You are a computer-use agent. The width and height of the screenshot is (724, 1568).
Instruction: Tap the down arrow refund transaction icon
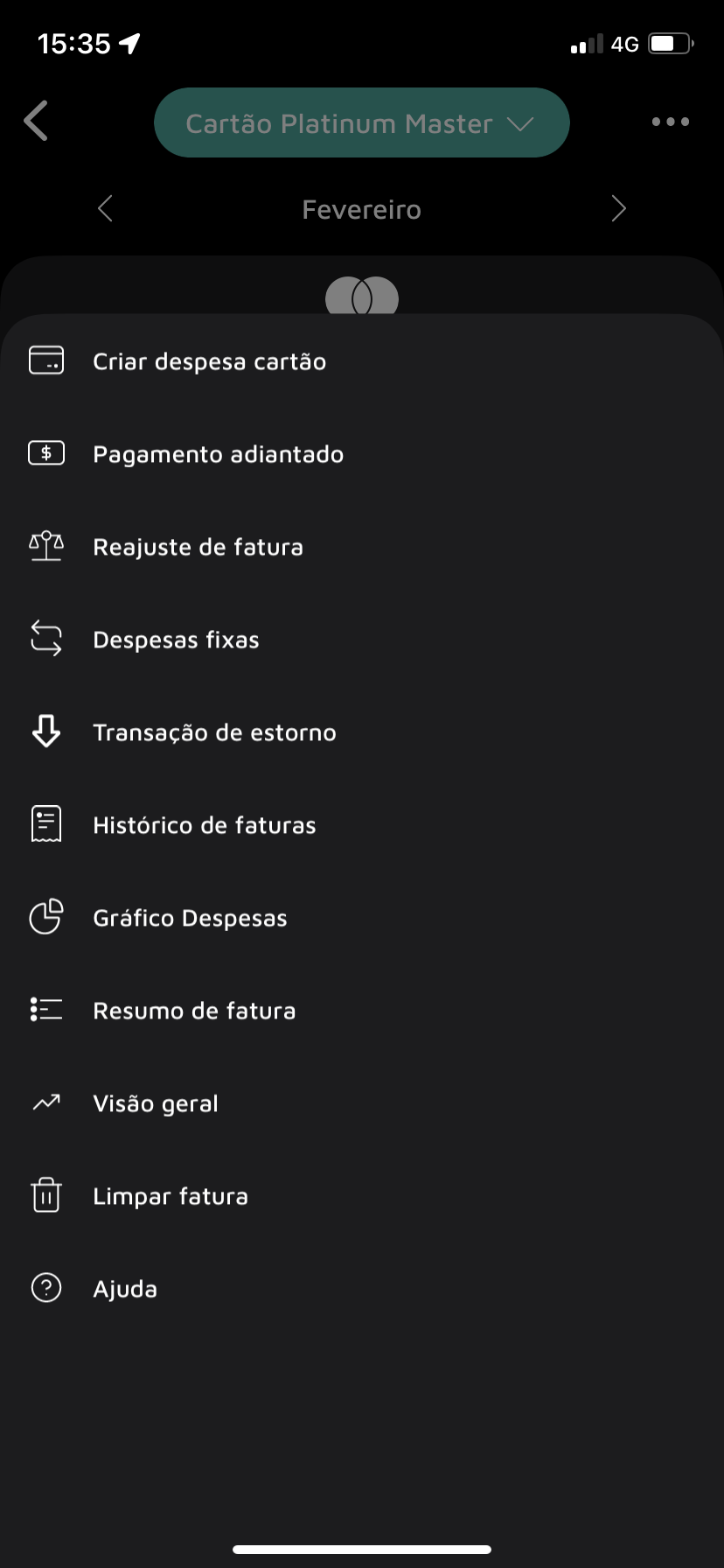click(x=46, y=731)
